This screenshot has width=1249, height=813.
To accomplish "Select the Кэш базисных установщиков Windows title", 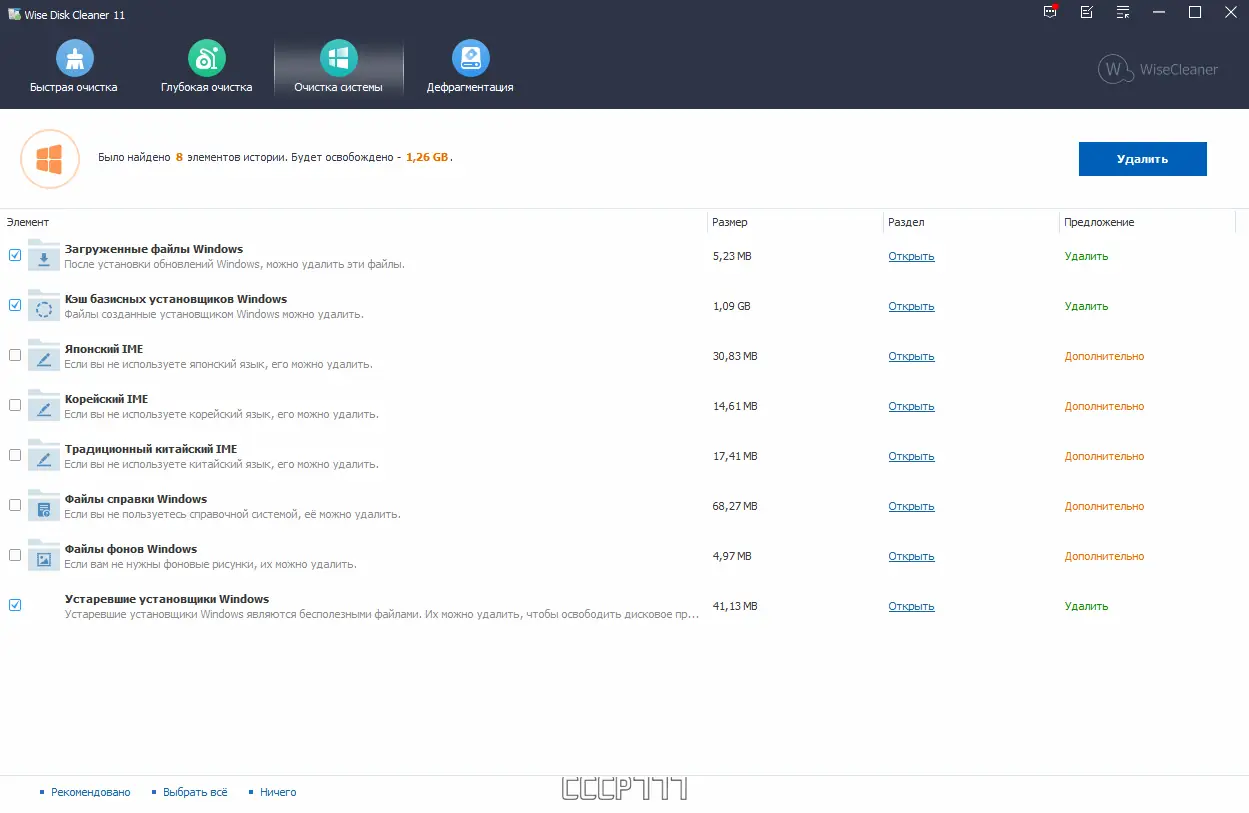I will [x=176, y=299].
